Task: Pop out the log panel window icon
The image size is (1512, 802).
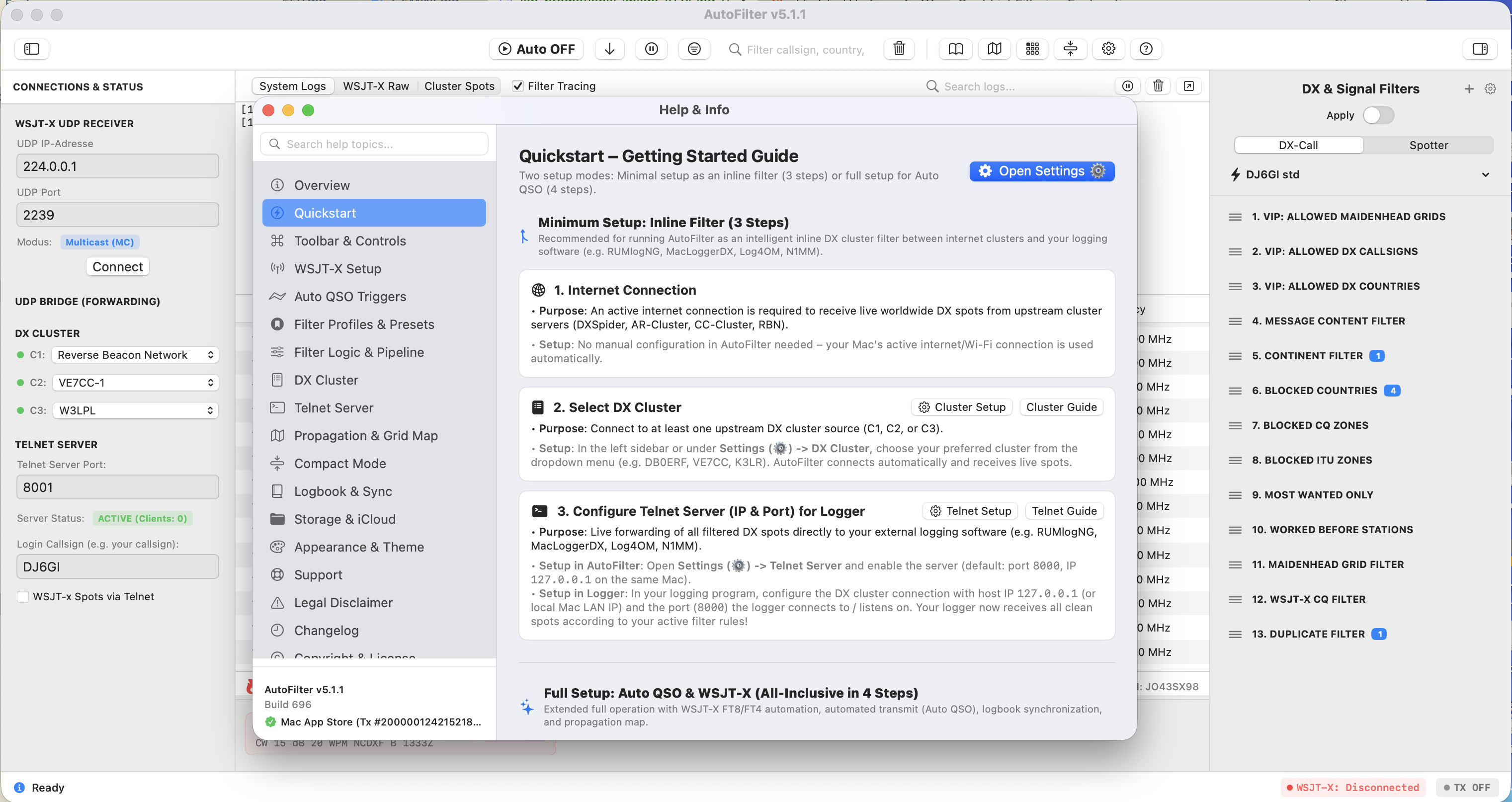Action: coord(1188,86)
